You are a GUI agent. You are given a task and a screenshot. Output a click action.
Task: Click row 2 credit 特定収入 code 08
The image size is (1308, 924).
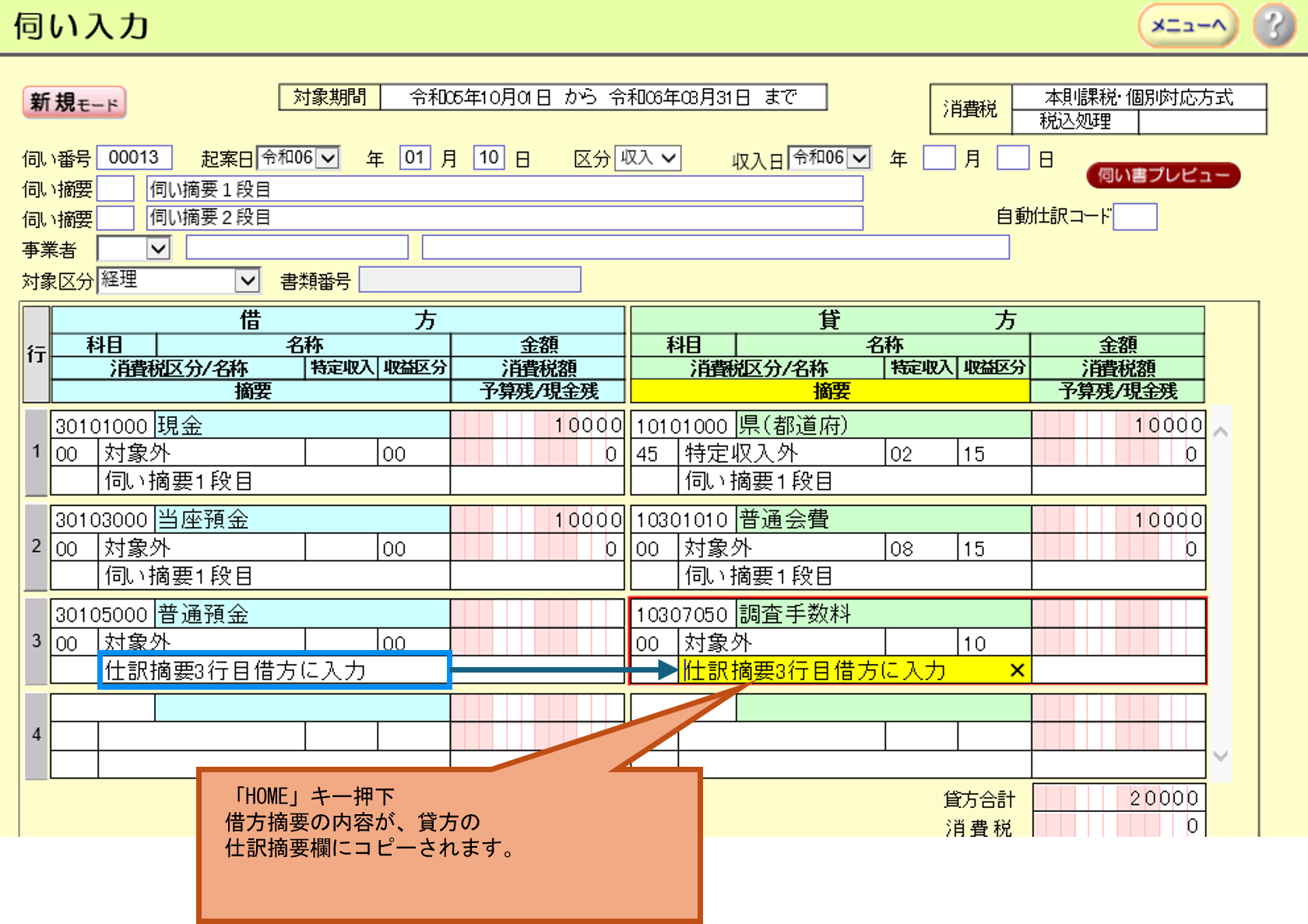click(921, 548)
